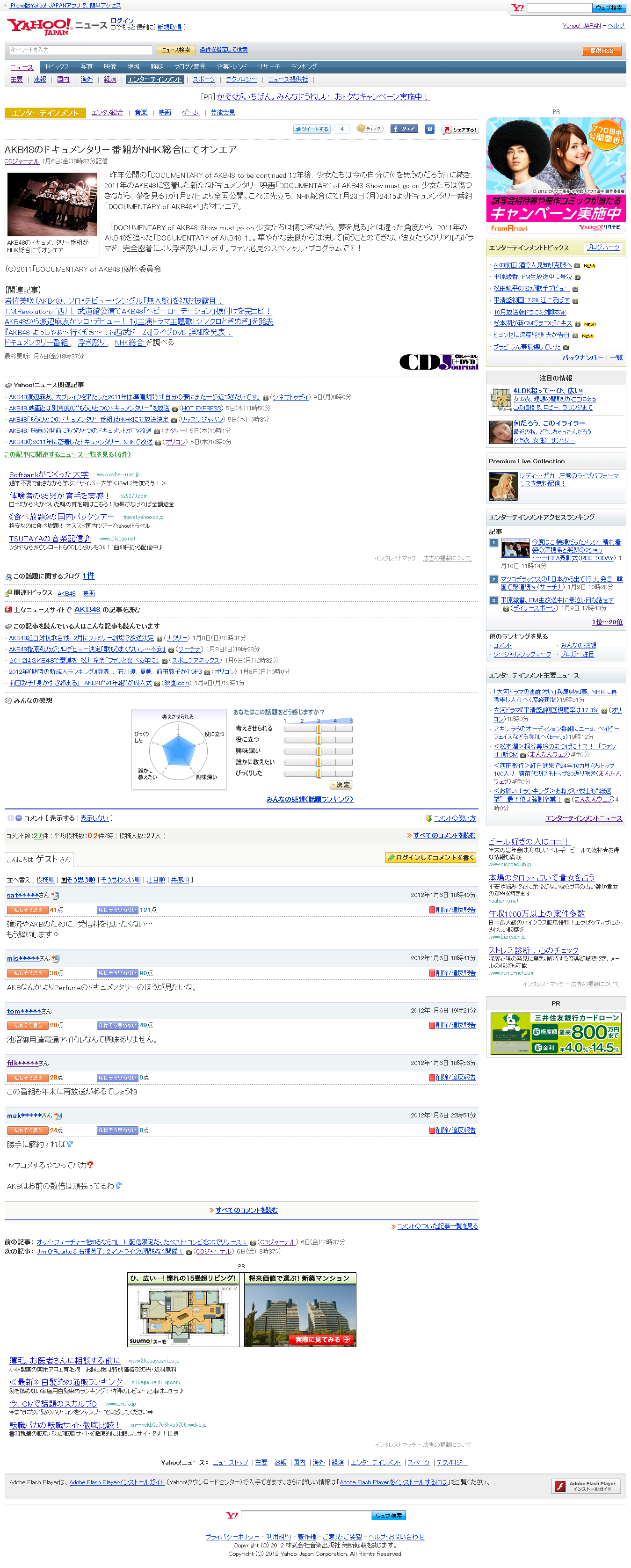Click 決定 to submit your rating
Screen dimensions: 631x1568
pos(341,785)
